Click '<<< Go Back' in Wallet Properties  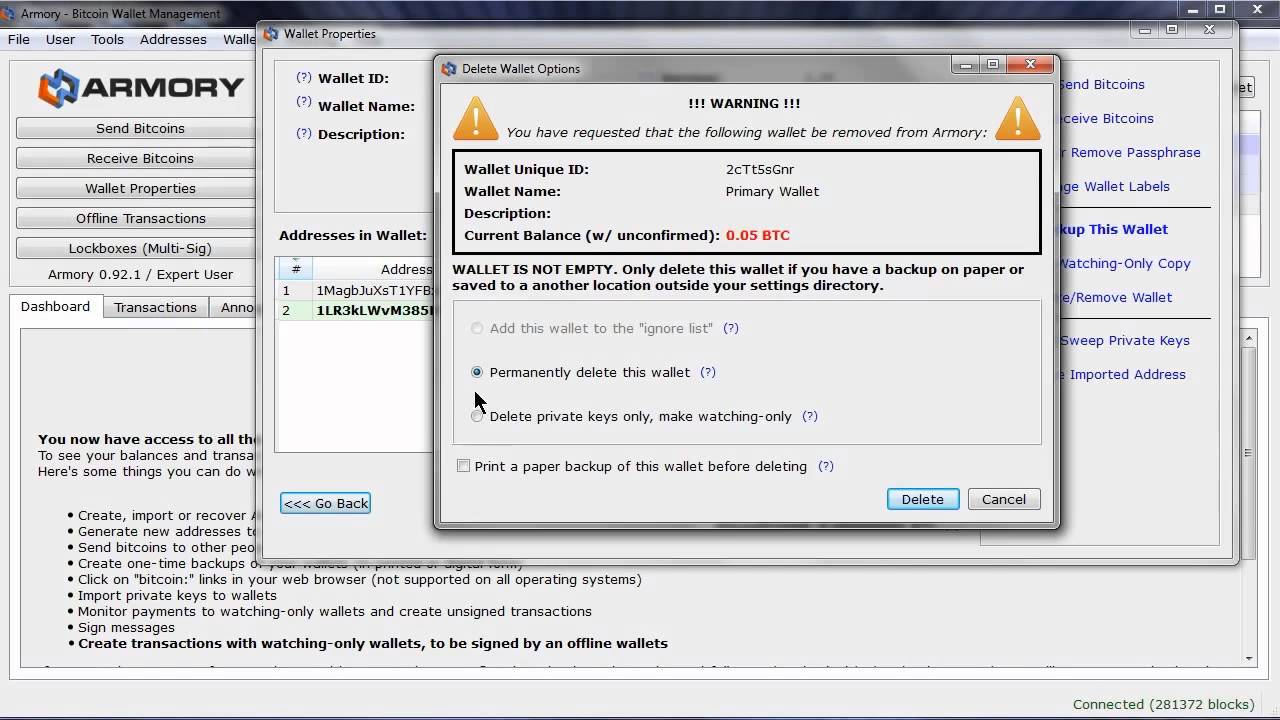326,503
